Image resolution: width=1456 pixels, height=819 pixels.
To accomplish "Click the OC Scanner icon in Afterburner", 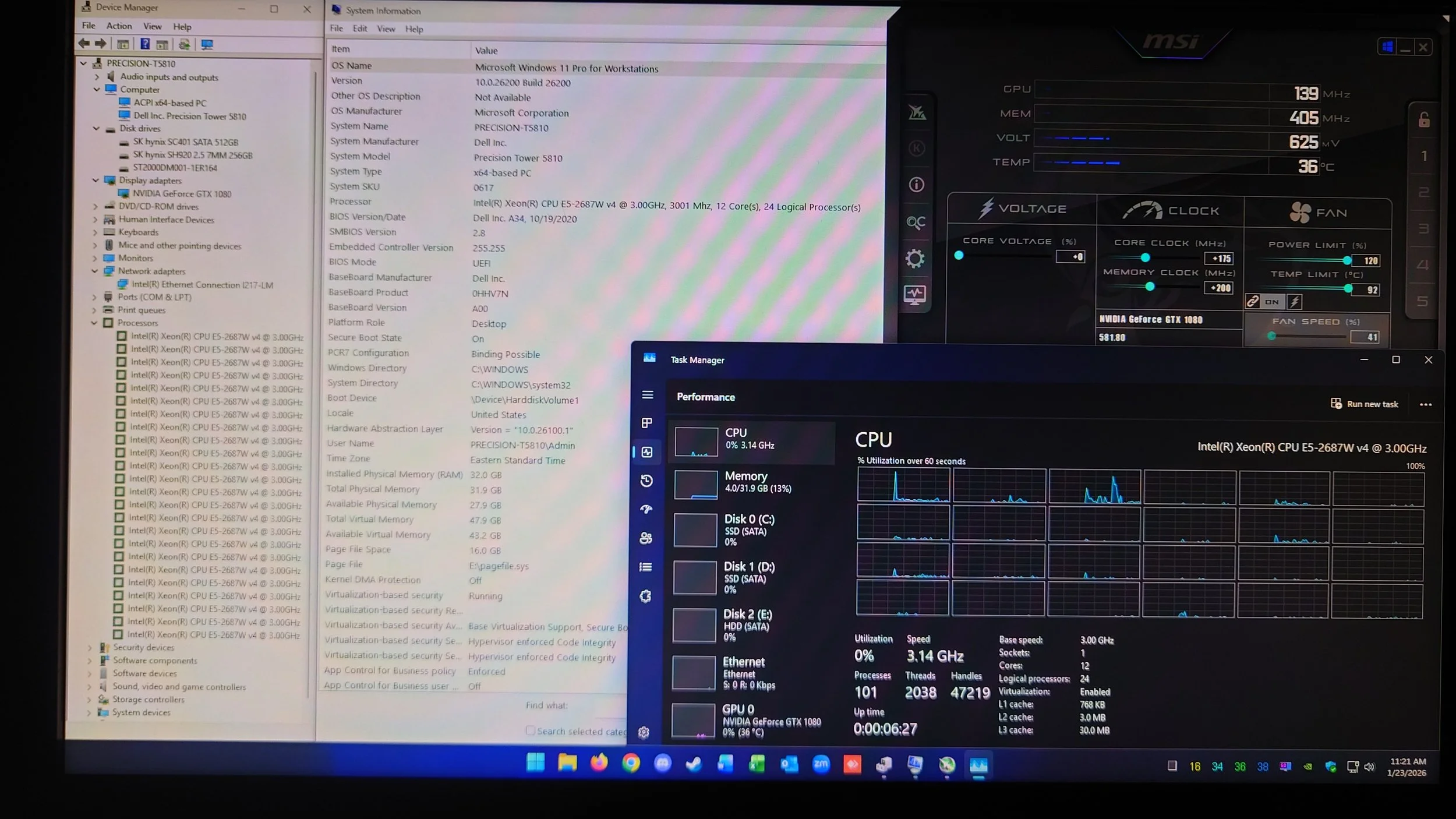I will [x=916, y=223].
